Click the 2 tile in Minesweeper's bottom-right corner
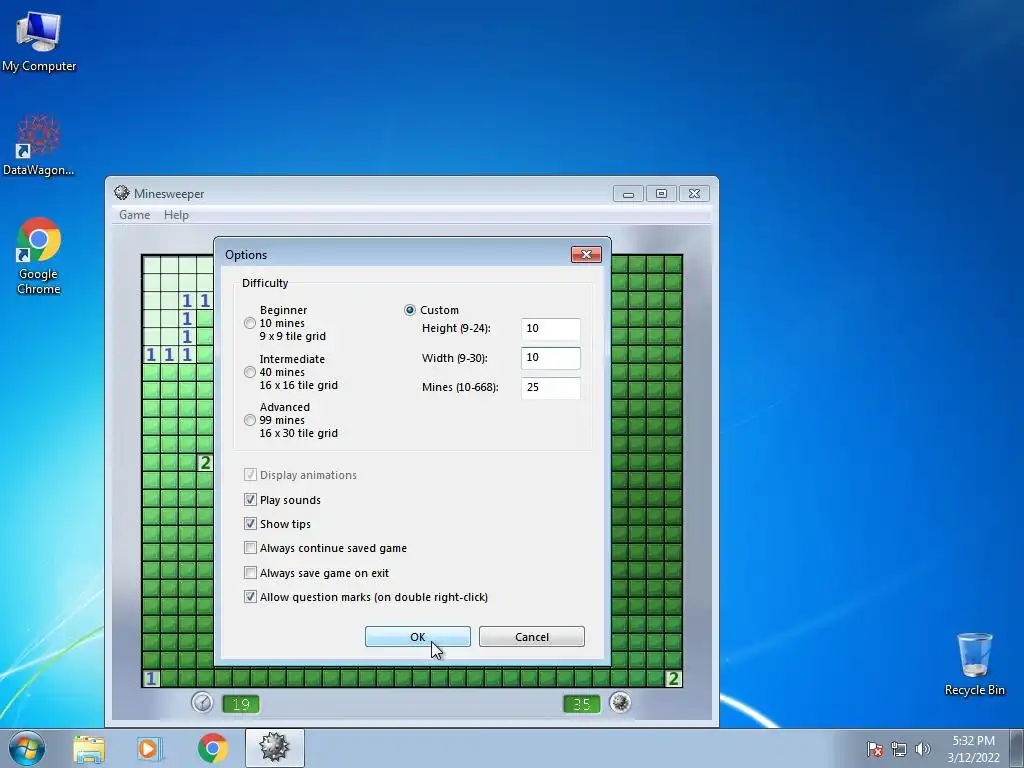Image resolution: width=1024 pixels, height=768 pixels. point(673,679)
